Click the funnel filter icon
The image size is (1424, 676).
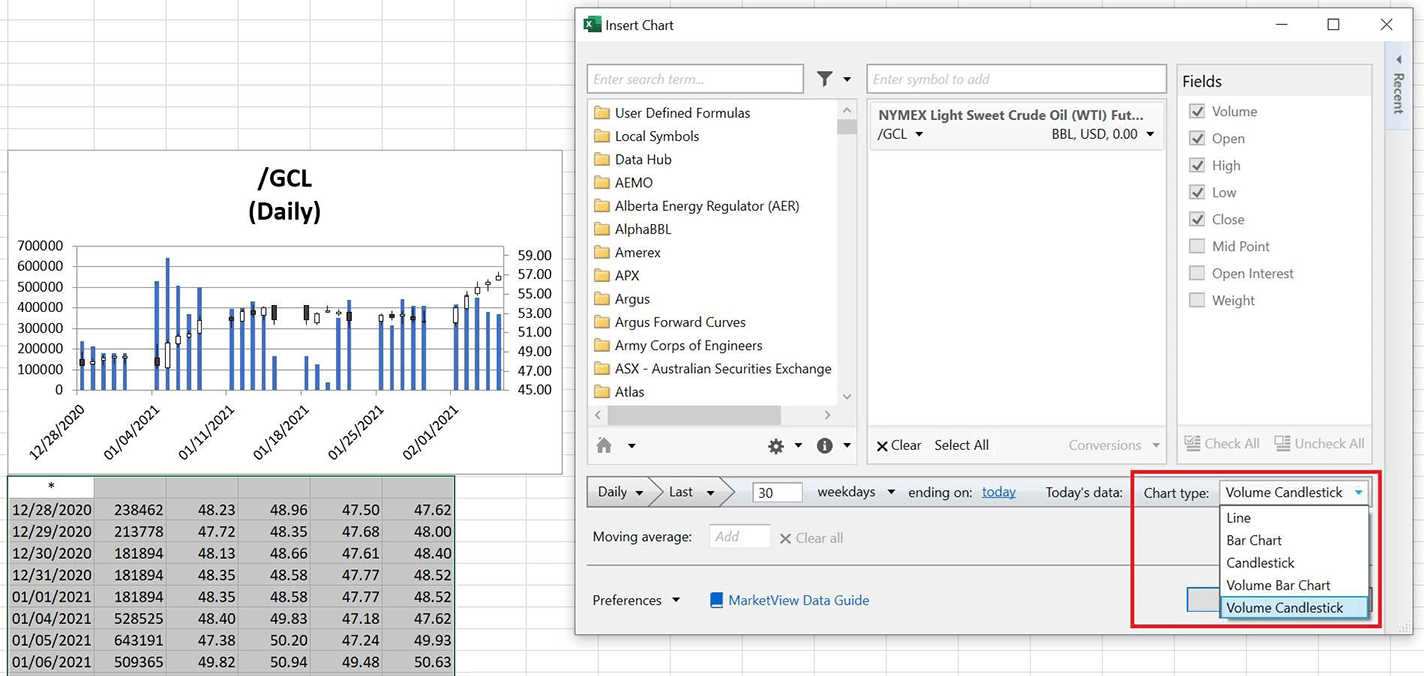pyautogui.click(x=825, y=79)
